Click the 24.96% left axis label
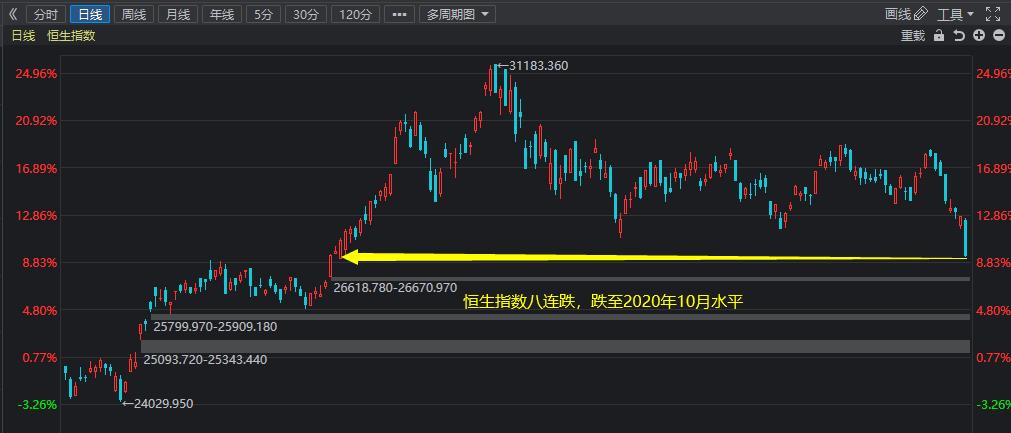 pos(37,73)
